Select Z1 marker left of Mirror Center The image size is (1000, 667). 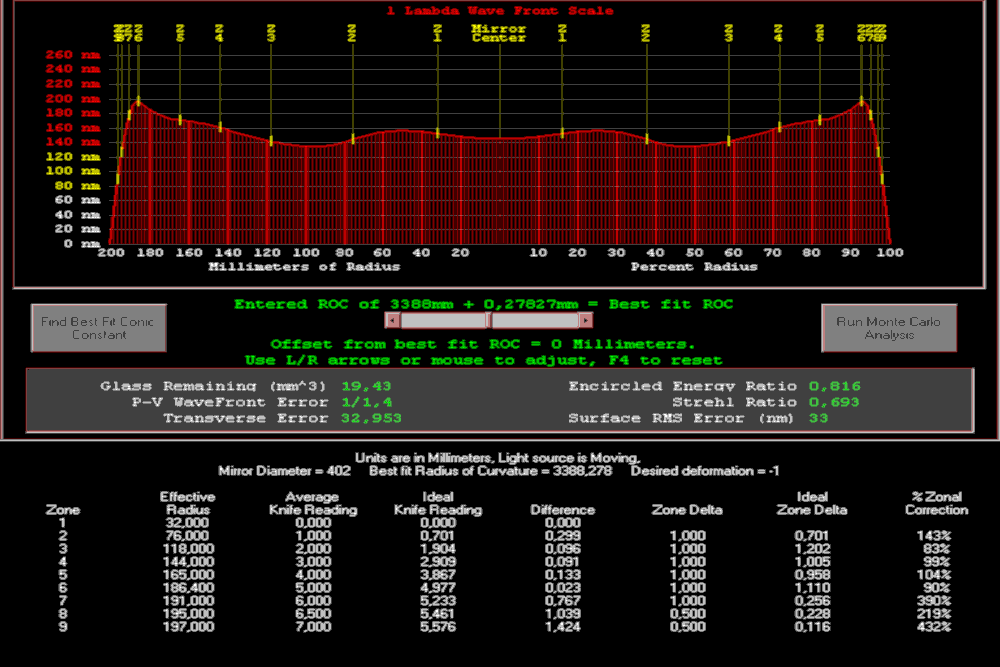coord(437,34)
